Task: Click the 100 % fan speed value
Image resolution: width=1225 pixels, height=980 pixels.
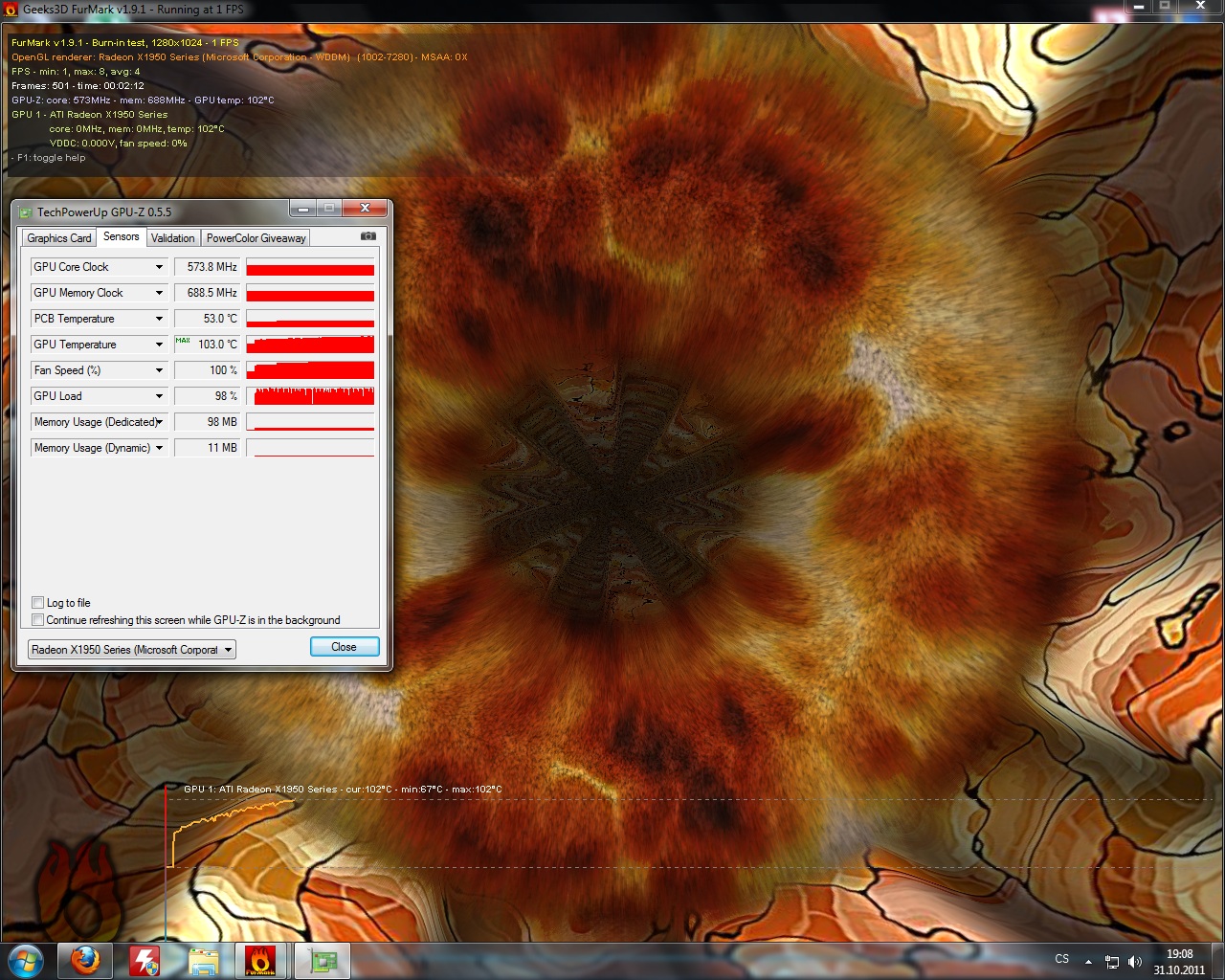Action: coord(207,370)
